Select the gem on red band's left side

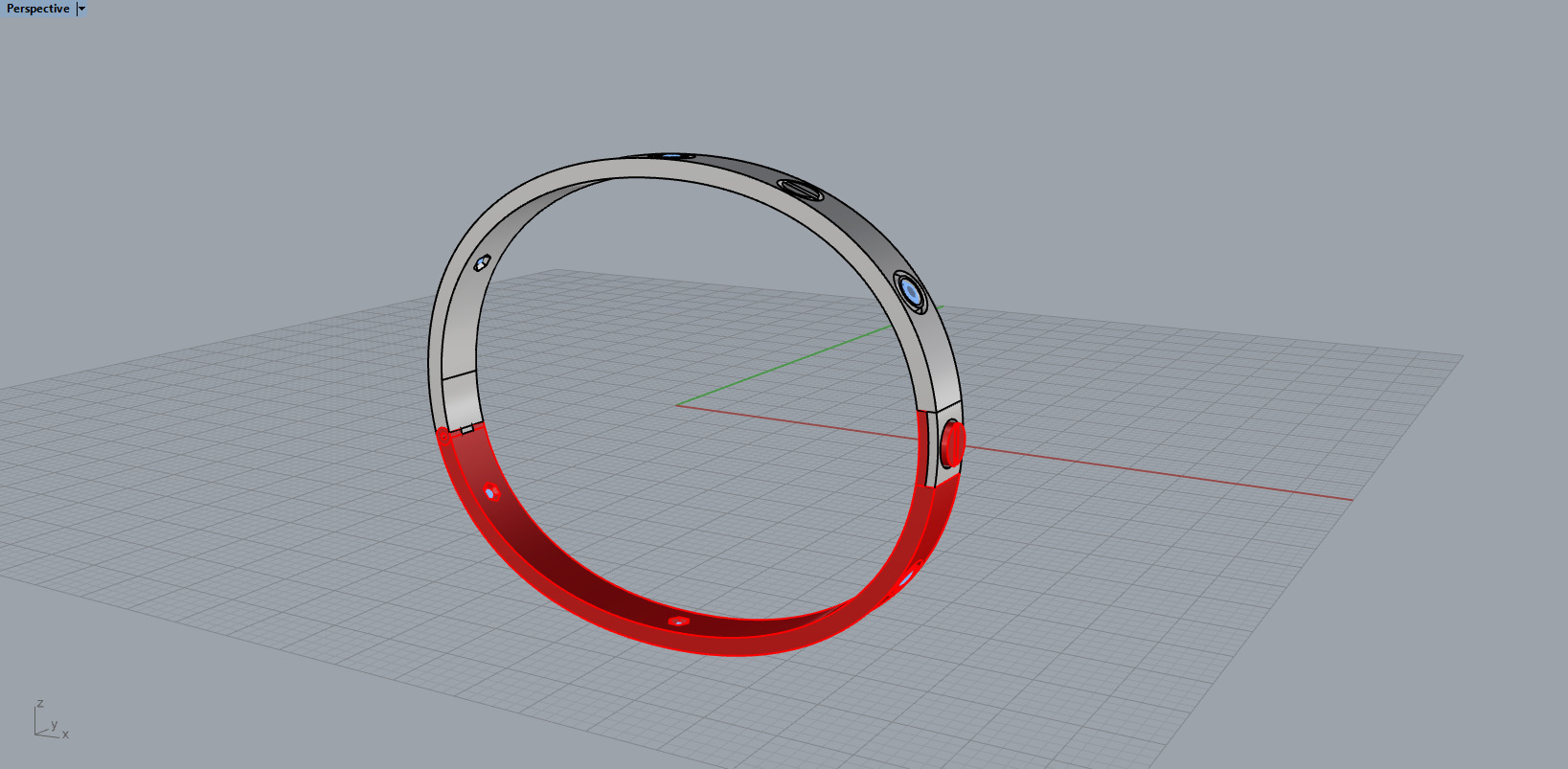[491, 492]
